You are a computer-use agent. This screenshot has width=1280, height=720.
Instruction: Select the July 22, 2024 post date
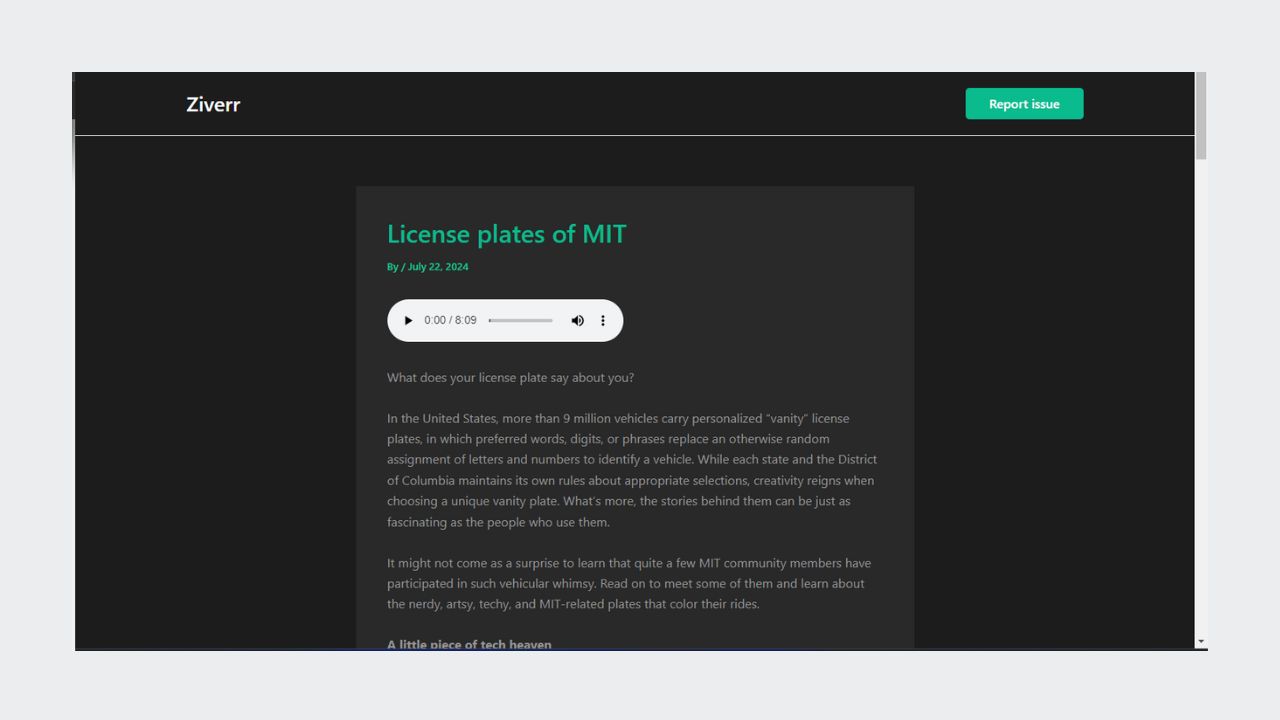pos(438,267)
